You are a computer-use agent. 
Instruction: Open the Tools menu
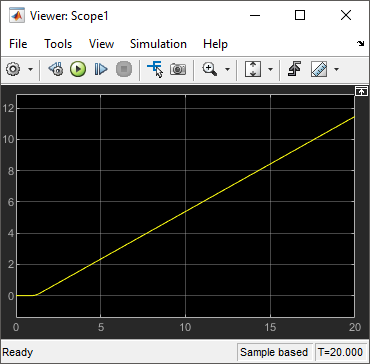[x=58, y=44]
